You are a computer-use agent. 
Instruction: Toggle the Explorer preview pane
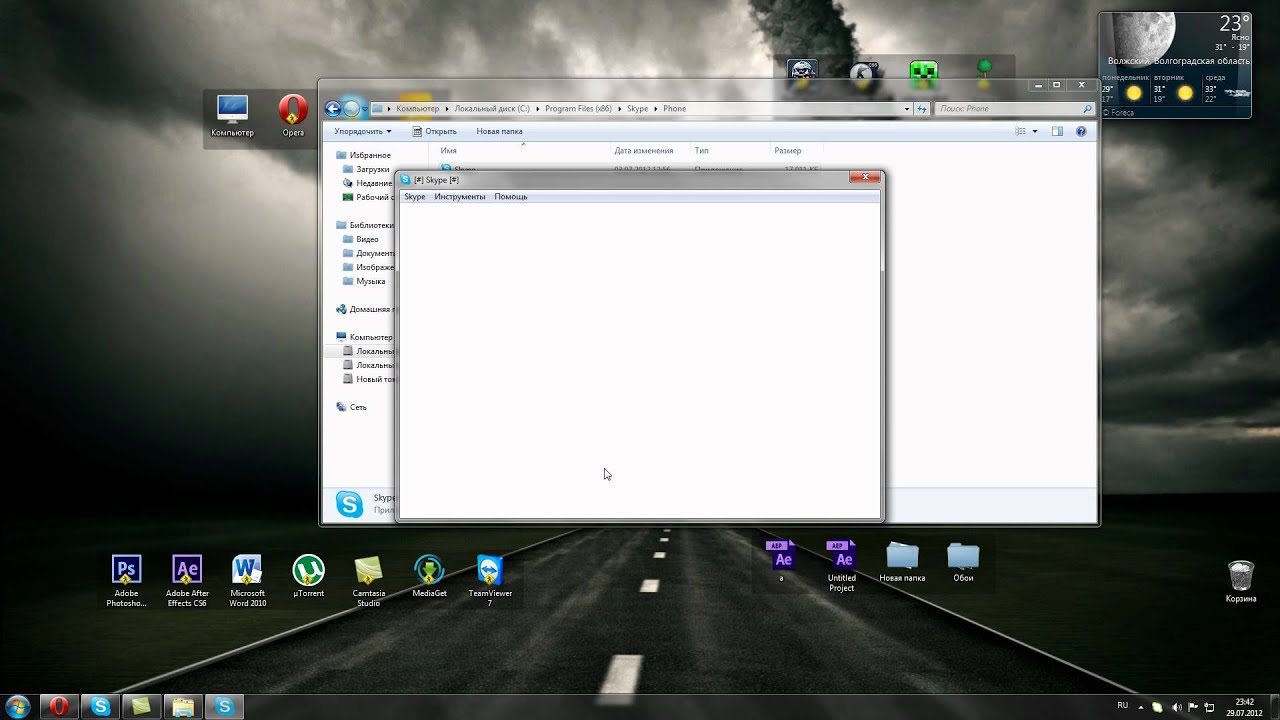[1057, 131]
